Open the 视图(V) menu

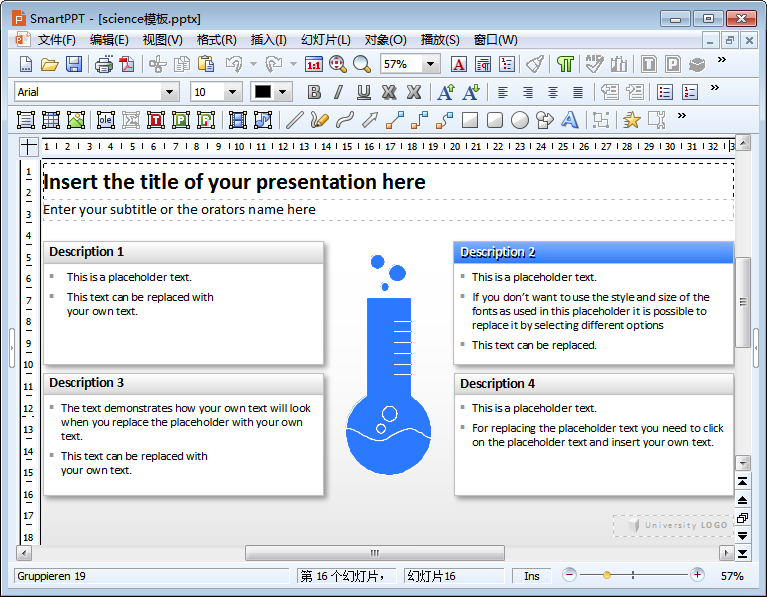[x=162, y=40]
